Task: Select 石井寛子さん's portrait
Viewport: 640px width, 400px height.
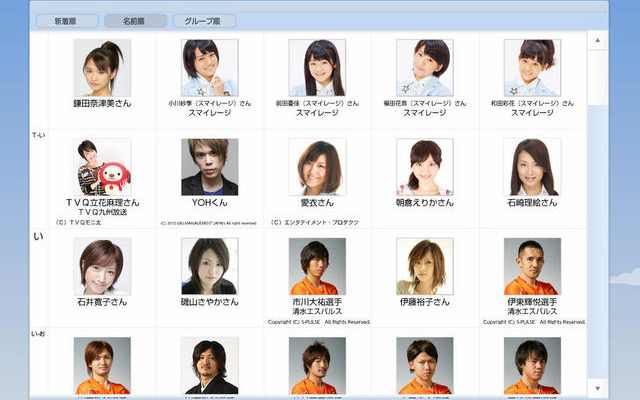Action: click(102, 267)
